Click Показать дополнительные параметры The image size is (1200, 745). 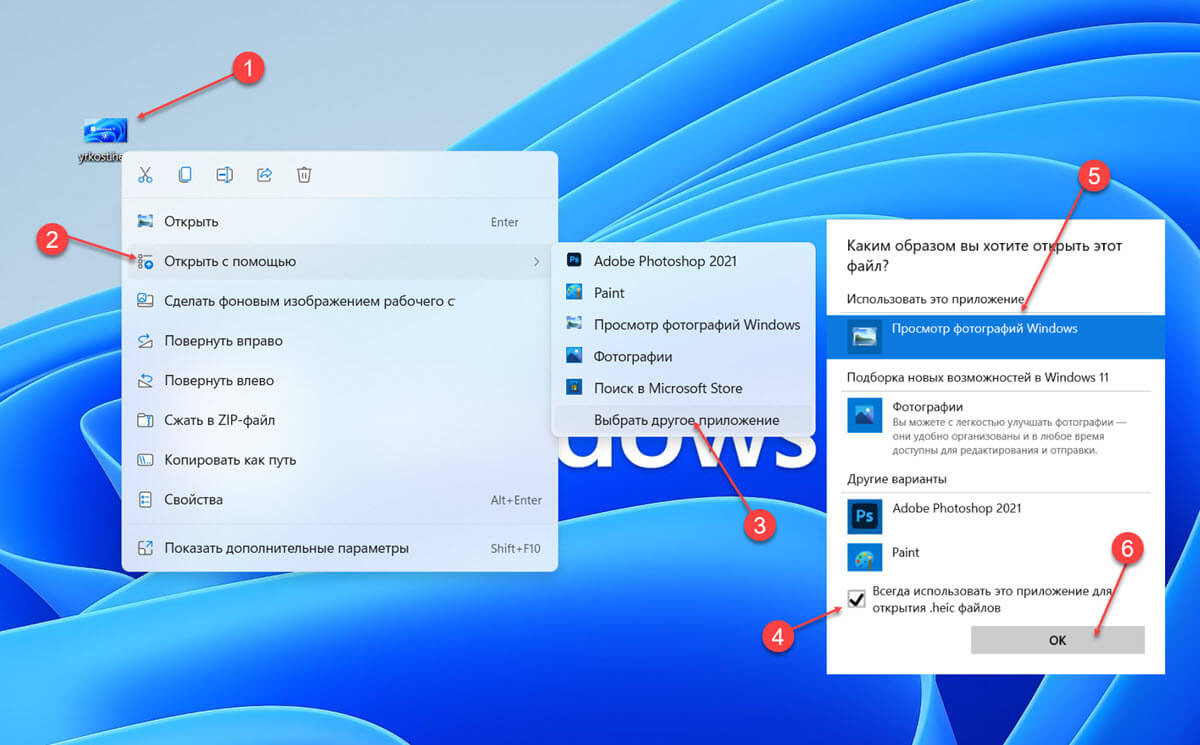tap(340, 548)
